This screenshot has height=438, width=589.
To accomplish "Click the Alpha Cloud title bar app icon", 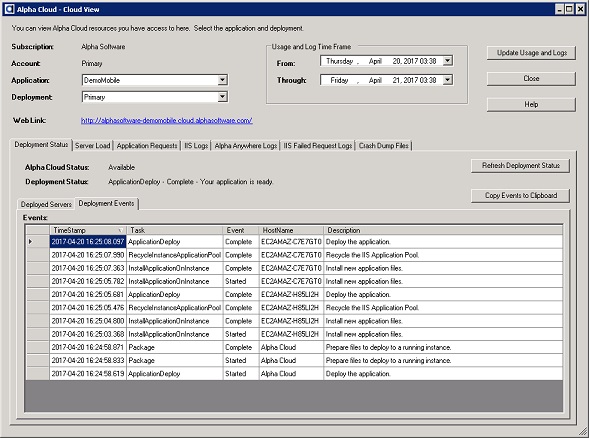I will click(x=9, y=9).
